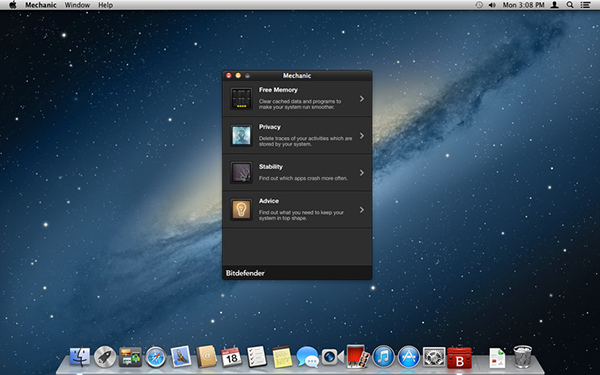Open the App Store in Dock
The height and width of the screenshot is (375, 600).
coord(408,357)
